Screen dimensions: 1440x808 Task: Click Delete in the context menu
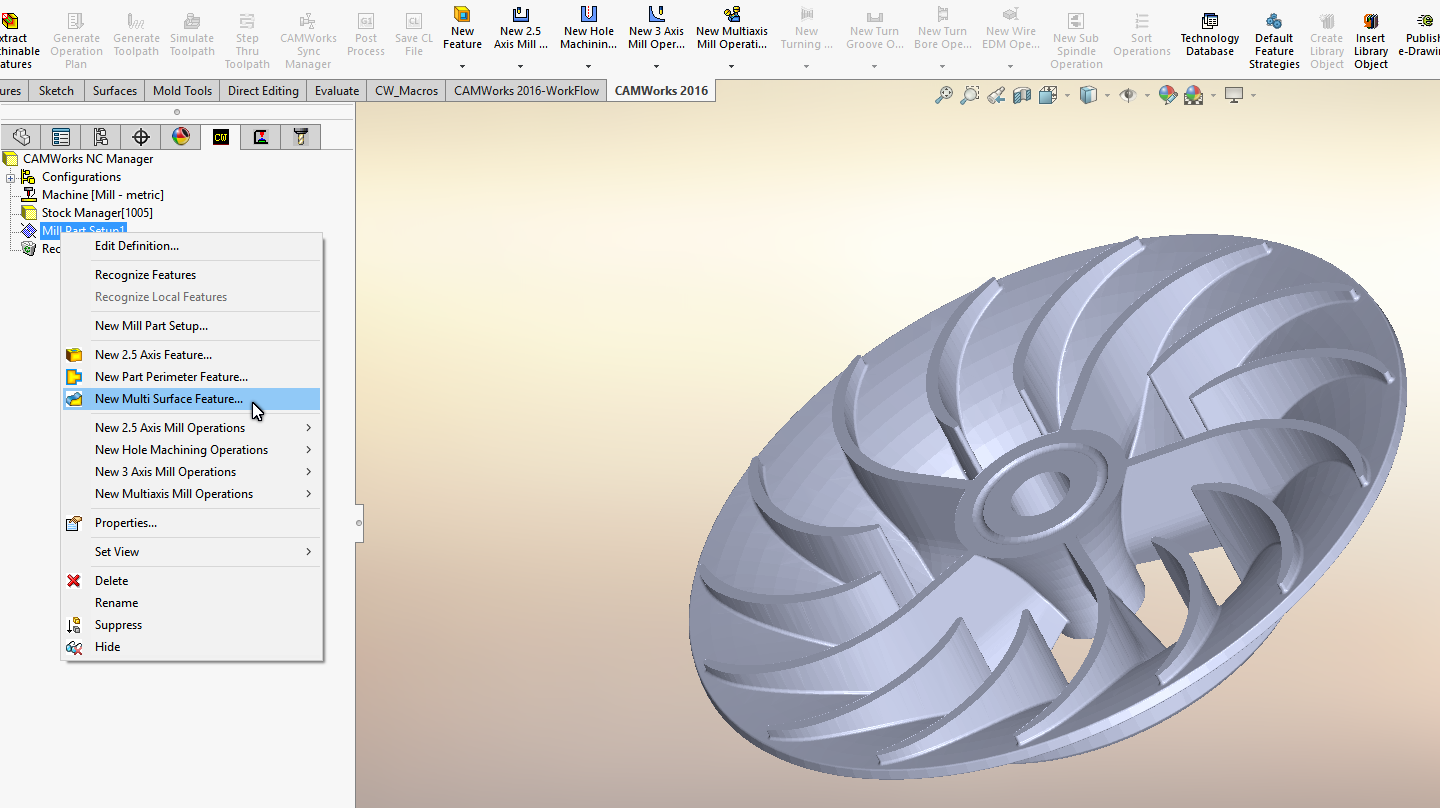tap(111, 581)
